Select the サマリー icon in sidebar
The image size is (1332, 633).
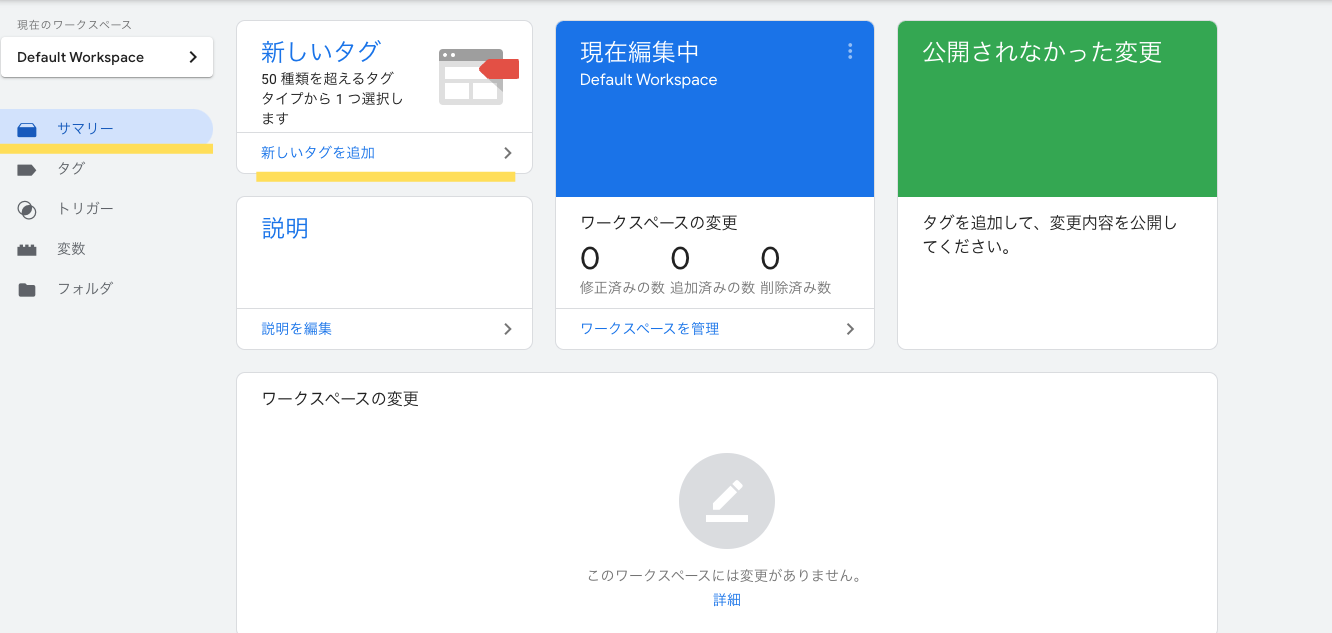[x=27, y=129]
